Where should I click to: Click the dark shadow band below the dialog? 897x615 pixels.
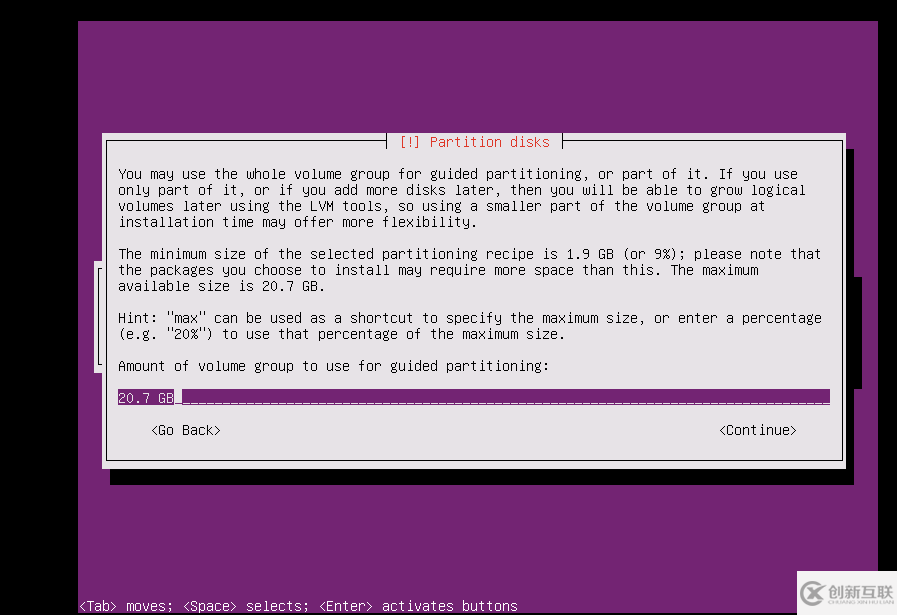[480, 478]
